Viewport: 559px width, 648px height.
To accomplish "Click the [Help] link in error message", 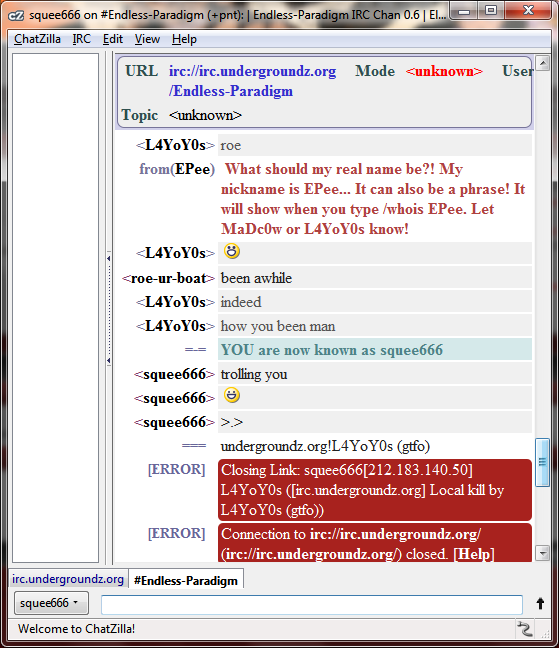I will 474,554.
